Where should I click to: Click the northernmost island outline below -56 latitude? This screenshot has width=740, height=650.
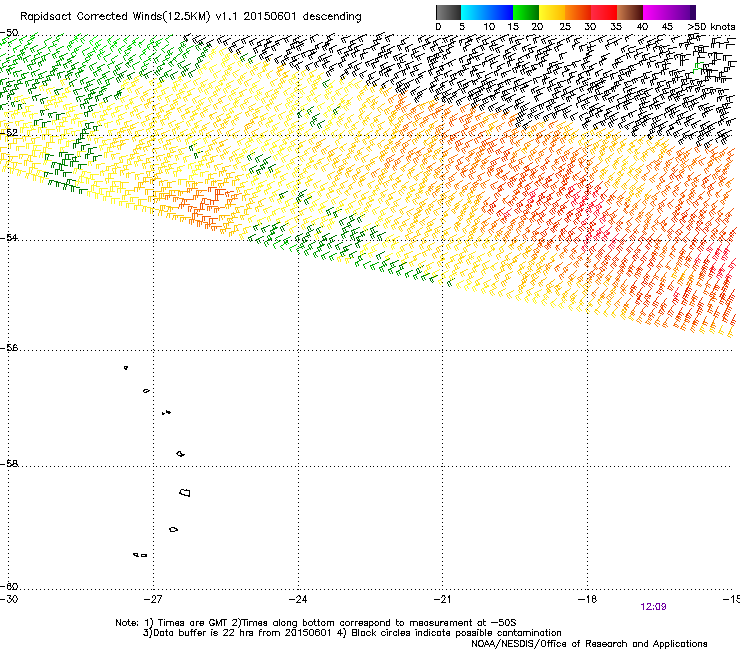tap(126, 368)
